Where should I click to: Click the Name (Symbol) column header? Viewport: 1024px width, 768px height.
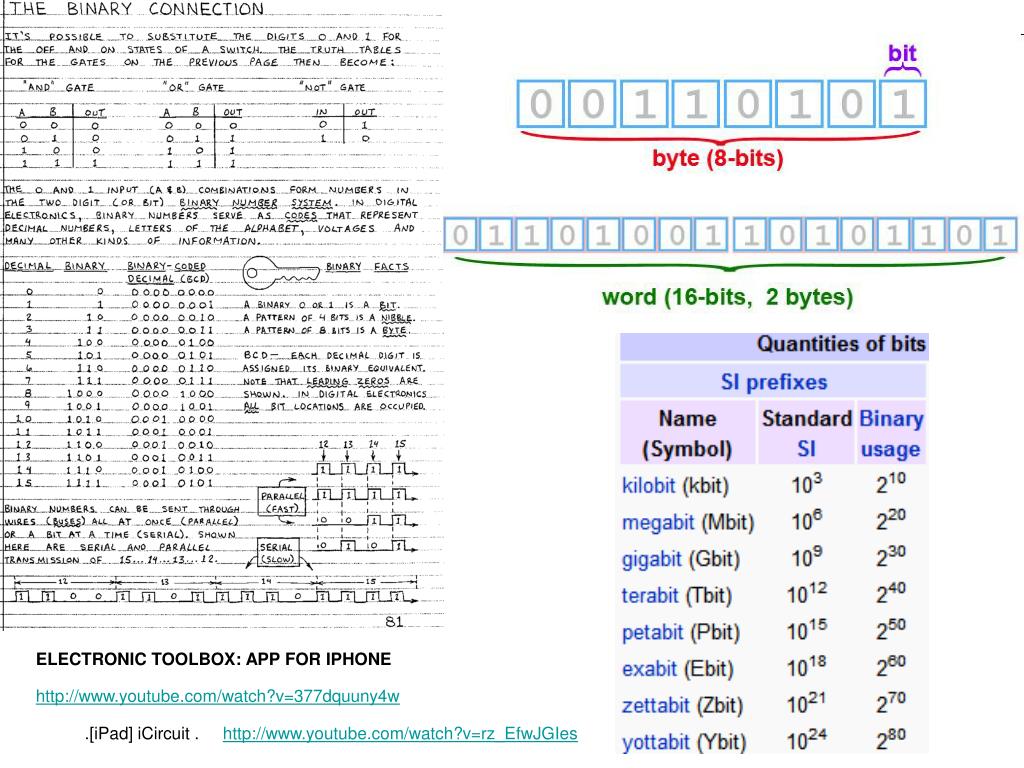[x=687, y=434]
